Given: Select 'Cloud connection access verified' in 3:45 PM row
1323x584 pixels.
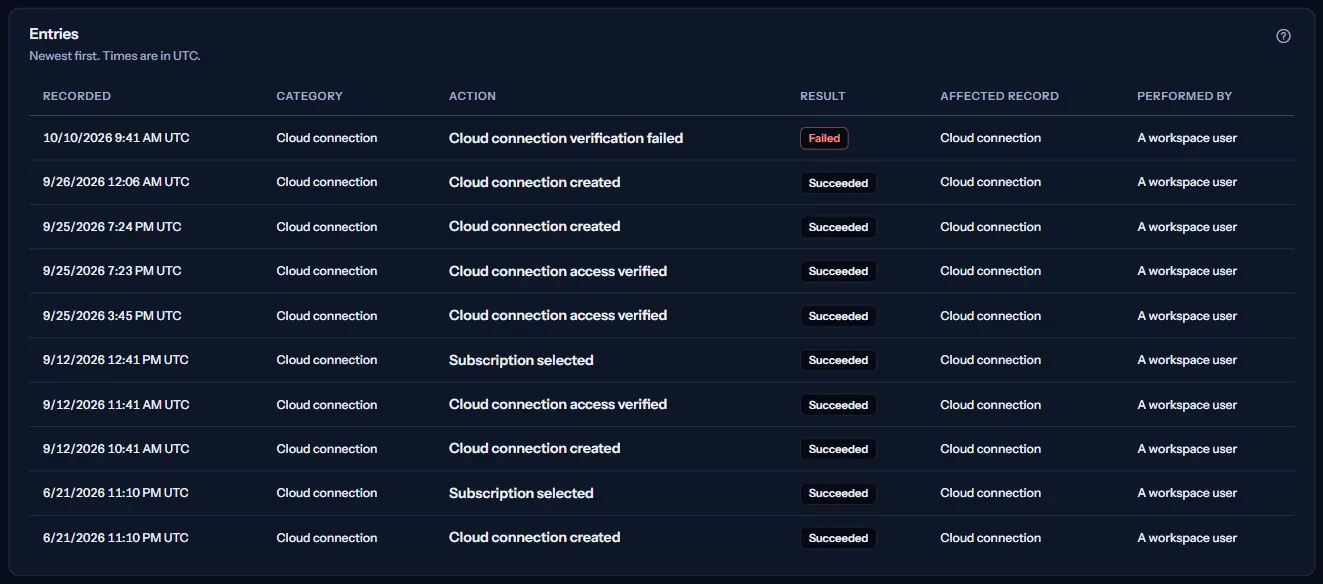Looking at the screenshot, I should (x=558, y=315).
